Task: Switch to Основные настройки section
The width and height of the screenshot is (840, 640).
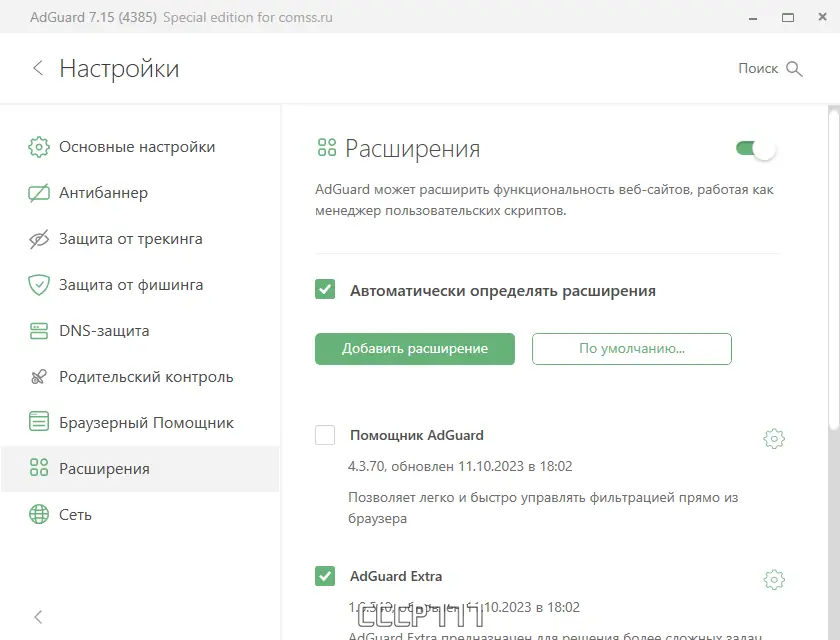Action: (x=38, y=146)
